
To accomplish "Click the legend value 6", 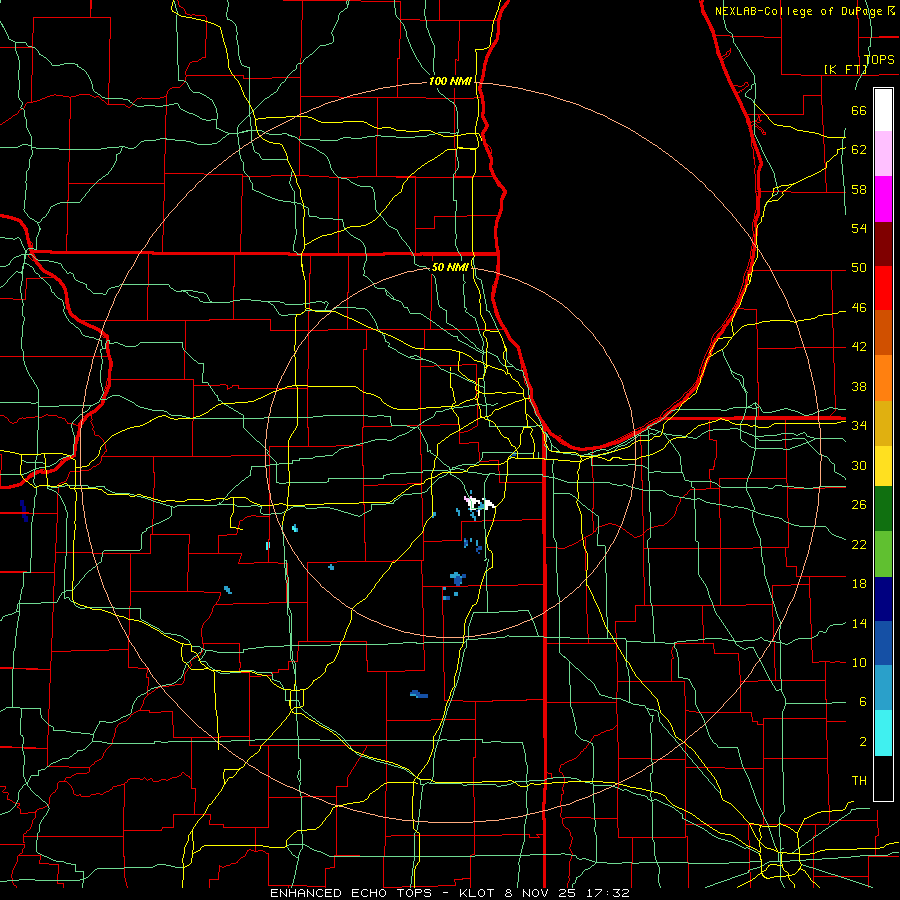I will [862, 701].
